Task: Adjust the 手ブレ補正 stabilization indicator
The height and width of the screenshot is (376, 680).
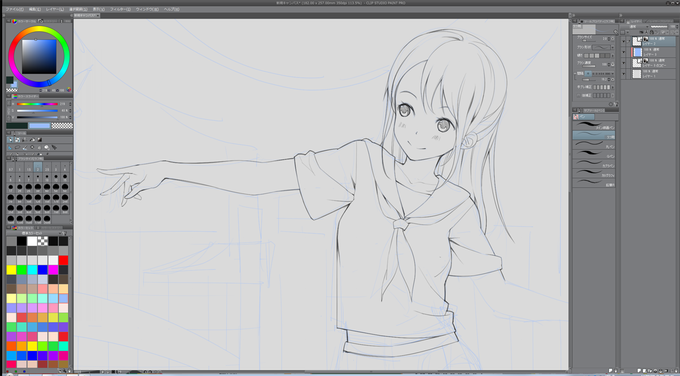Action: [x=602, y=87]
